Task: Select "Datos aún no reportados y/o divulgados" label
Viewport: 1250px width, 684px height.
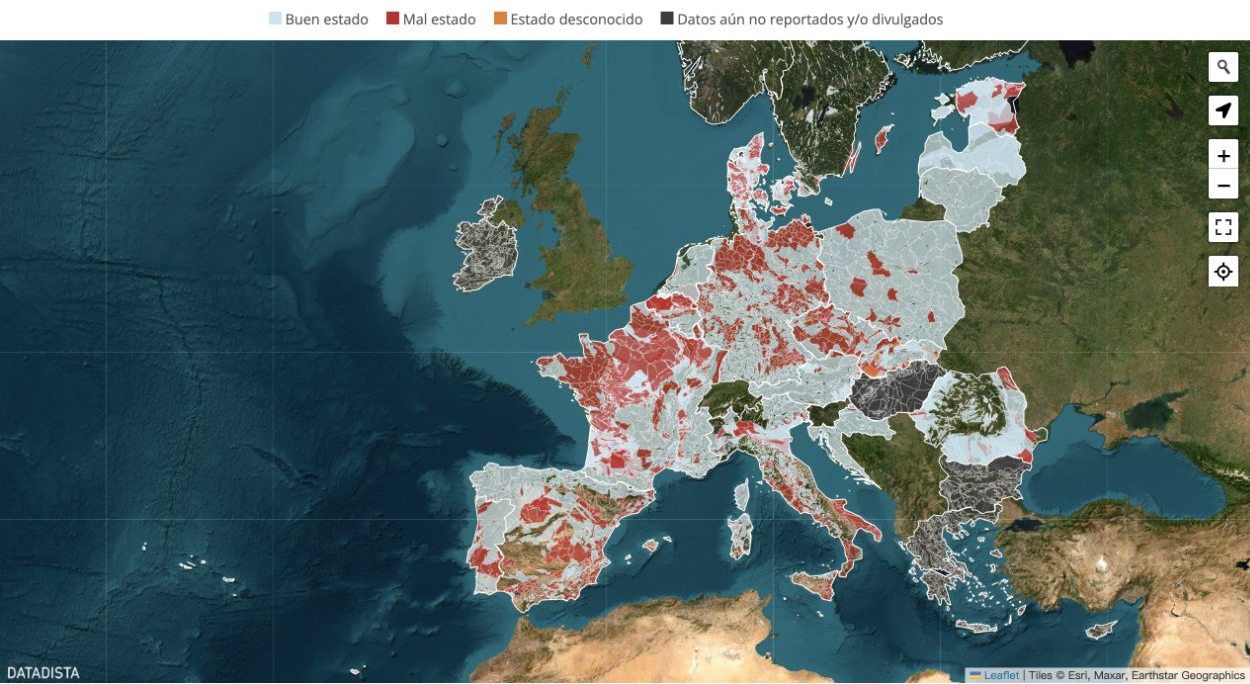Action: [810, 19]
